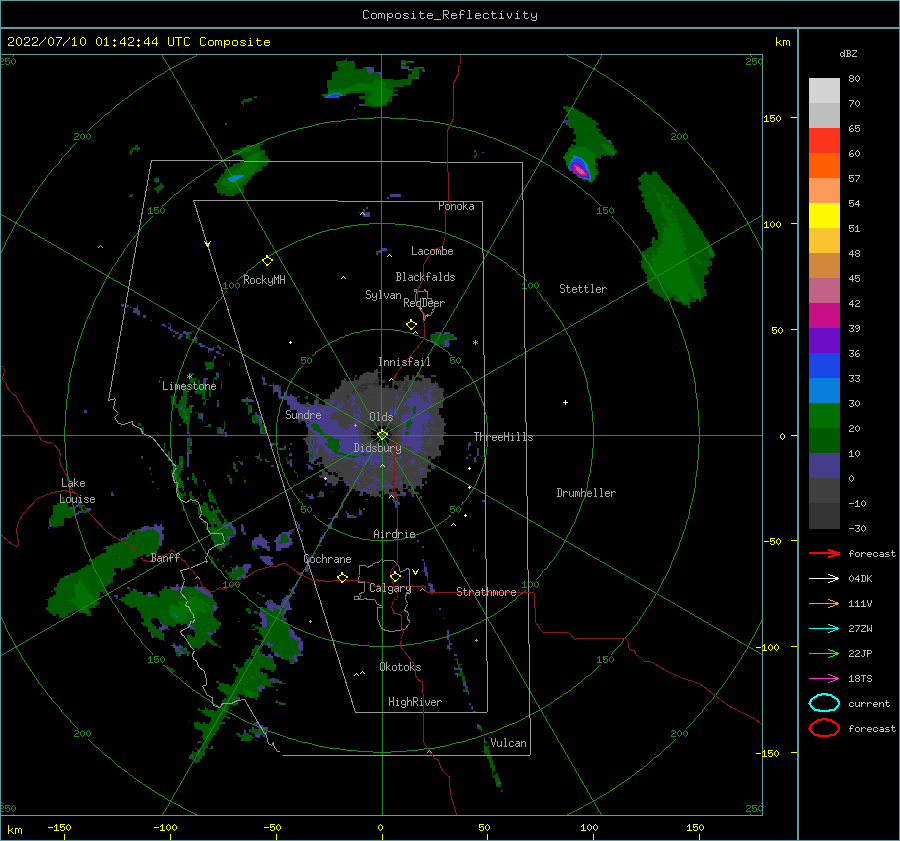900x841 pixels.
Task: Pick the 65 dBZ red color swatch
Action: click(824, 140)
